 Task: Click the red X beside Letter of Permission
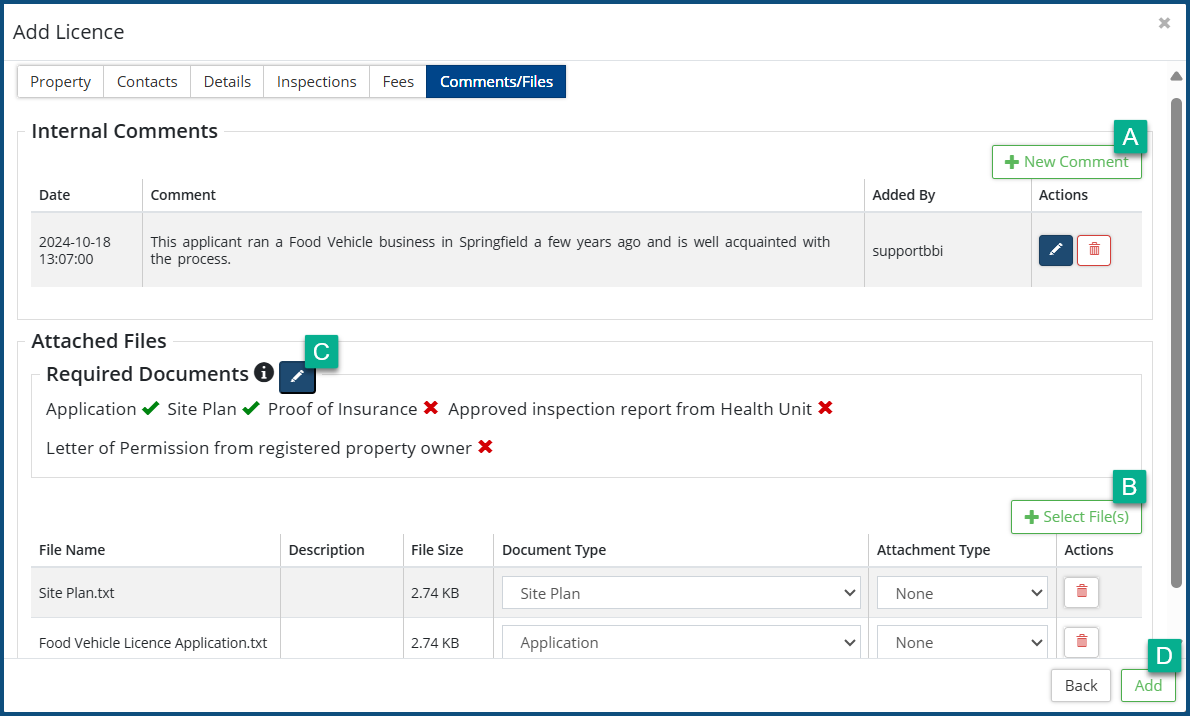486,447
